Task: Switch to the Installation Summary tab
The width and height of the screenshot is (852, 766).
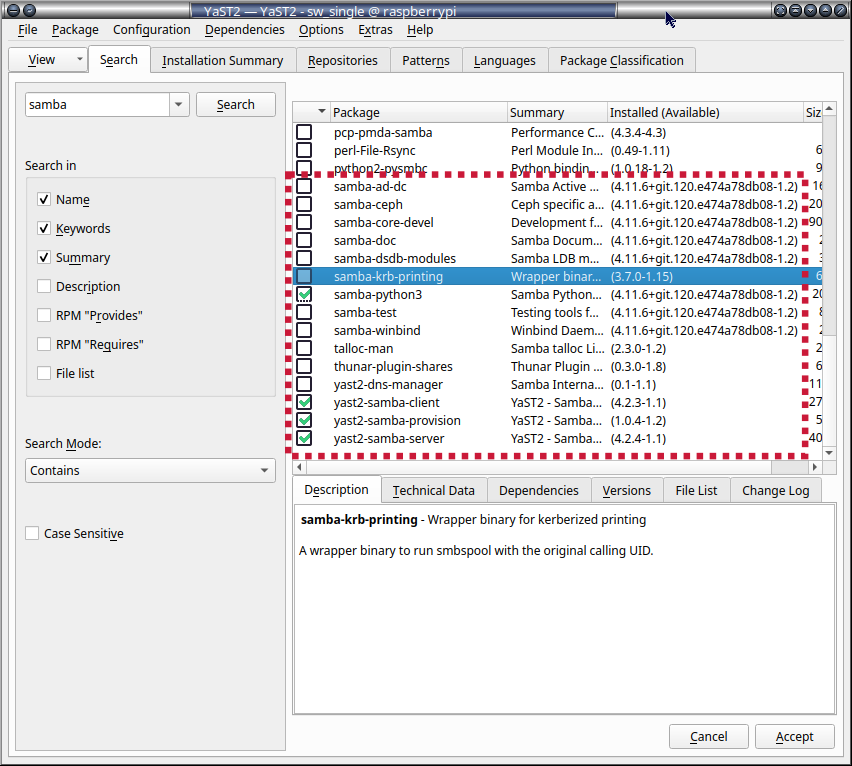Action: (222, 61)
